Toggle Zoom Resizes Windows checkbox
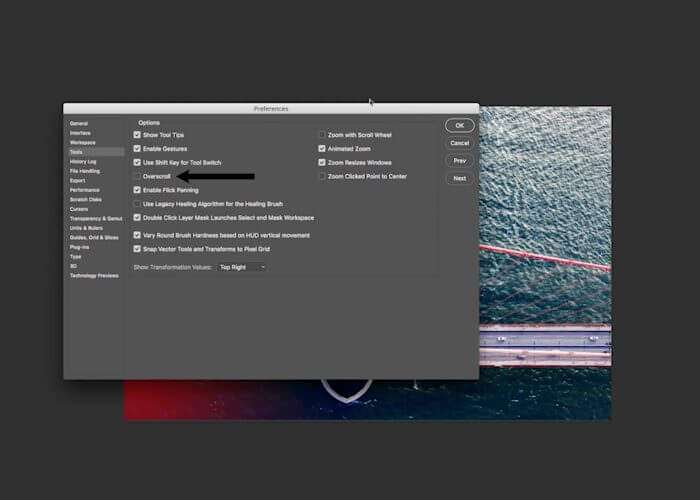 (322, 162)
